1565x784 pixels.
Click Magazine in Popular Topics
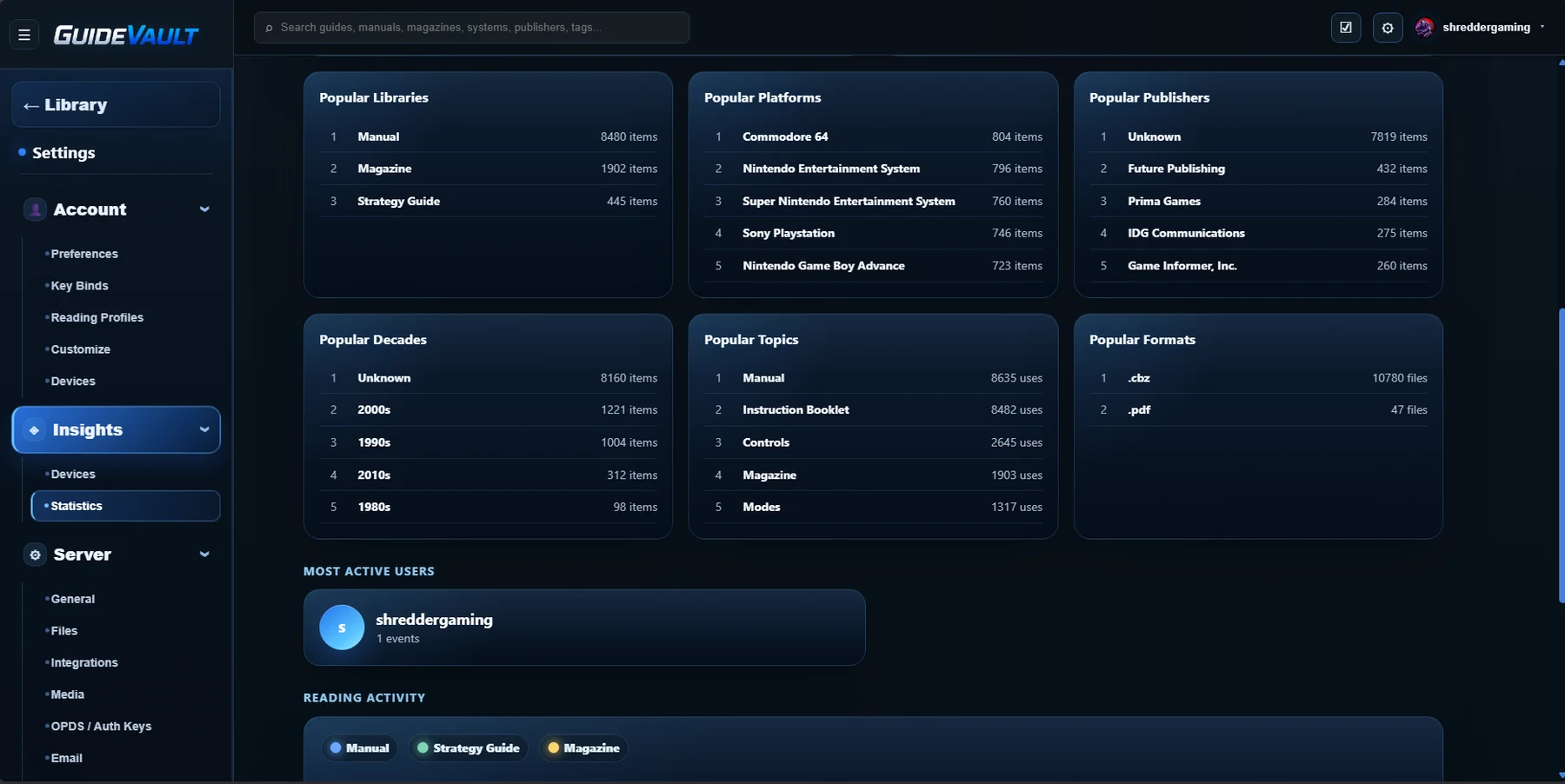click(873, 475)
